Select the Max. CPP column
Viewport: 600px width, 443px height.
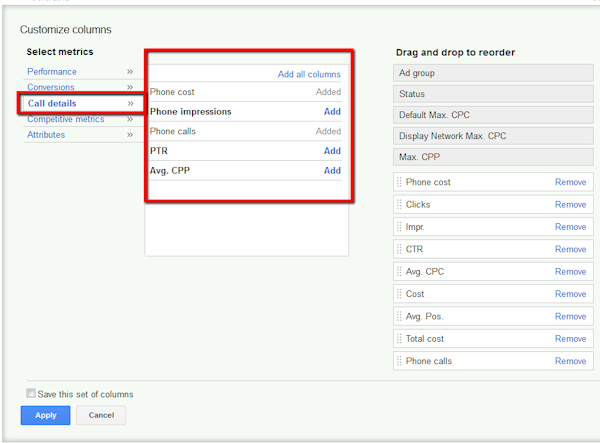point(493,157)
